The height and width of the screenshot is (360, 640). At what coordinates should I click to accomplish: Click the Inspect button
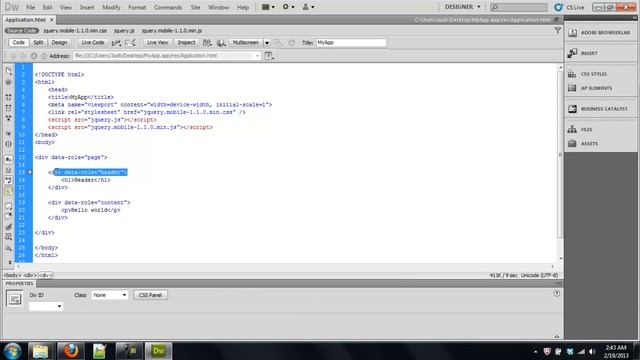pyautogui.click(x=186, y=42)
